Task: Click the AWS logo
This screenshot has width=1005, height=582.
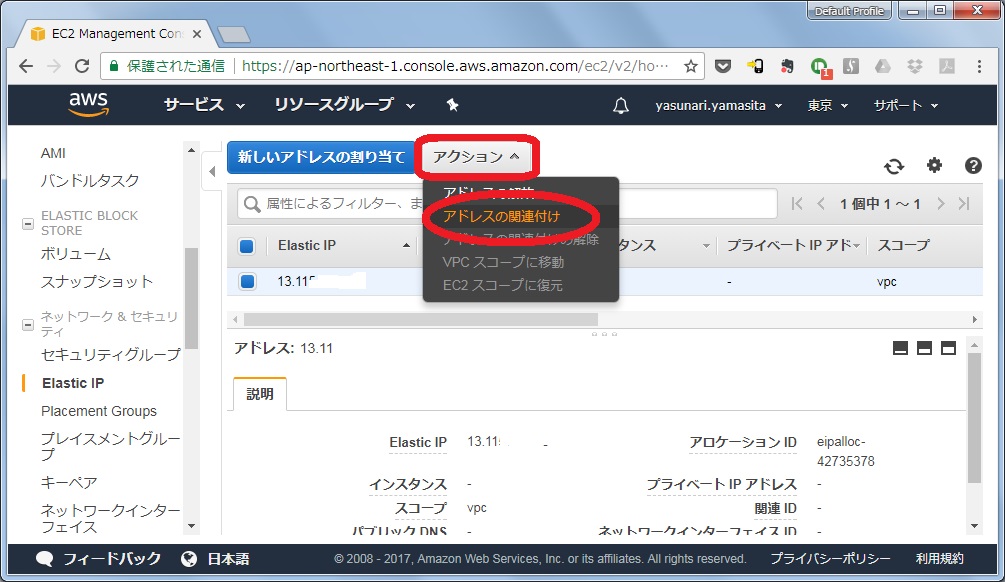Action: point(88,104)
